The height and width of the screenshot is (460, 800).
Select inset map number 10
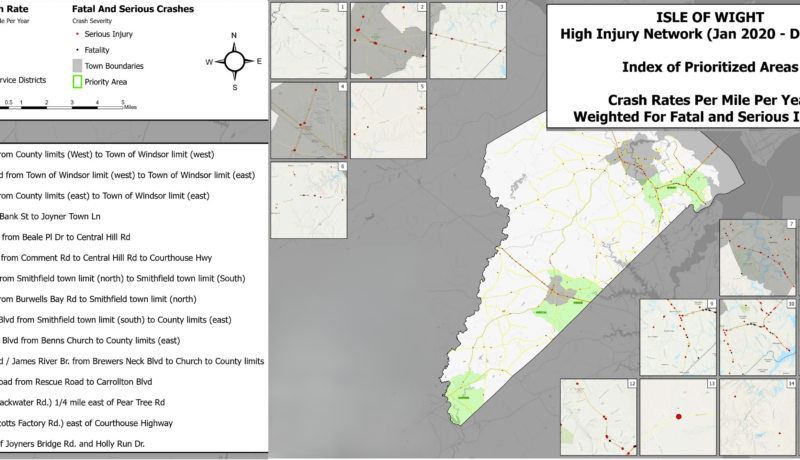tap(758, 335)
